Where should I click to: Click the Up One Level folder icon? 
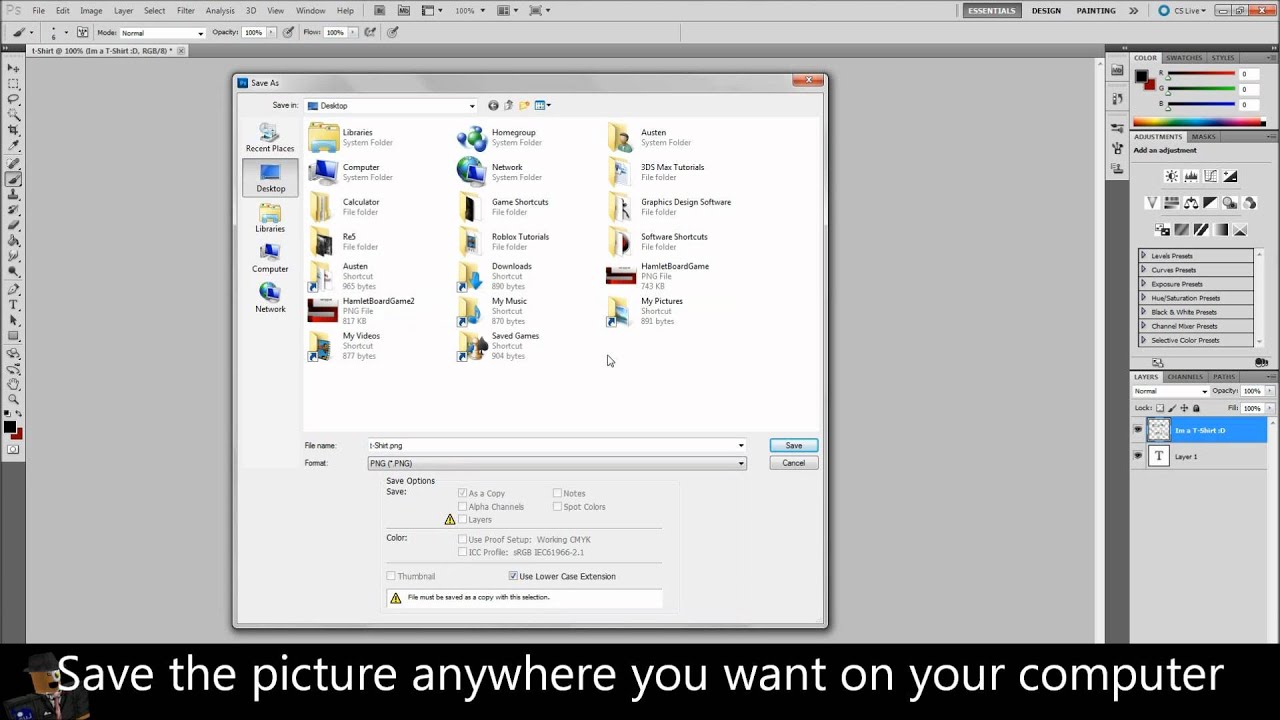(509, 105)
